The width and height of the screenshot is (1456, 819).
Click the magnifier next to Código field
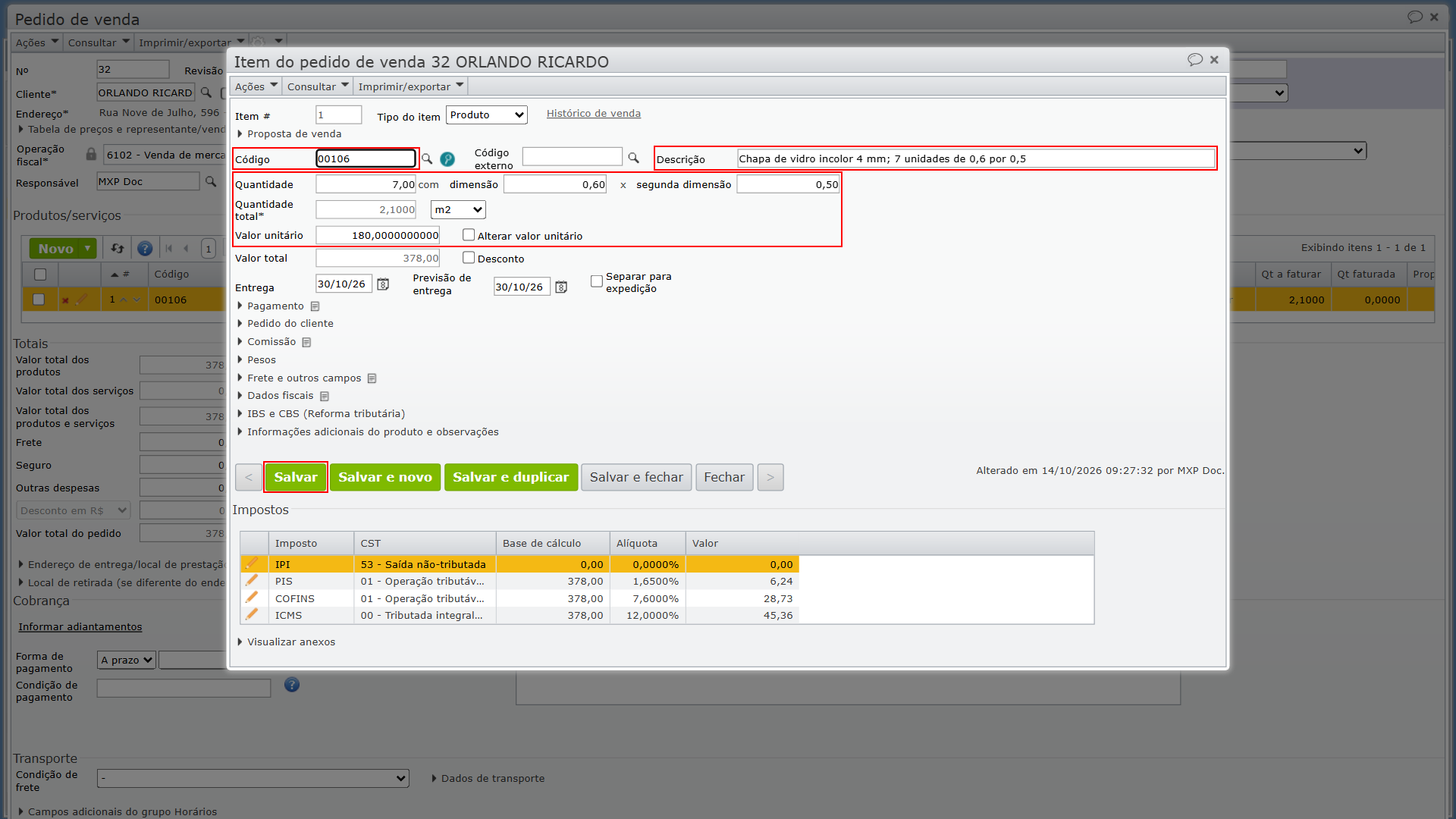(427, 158)
